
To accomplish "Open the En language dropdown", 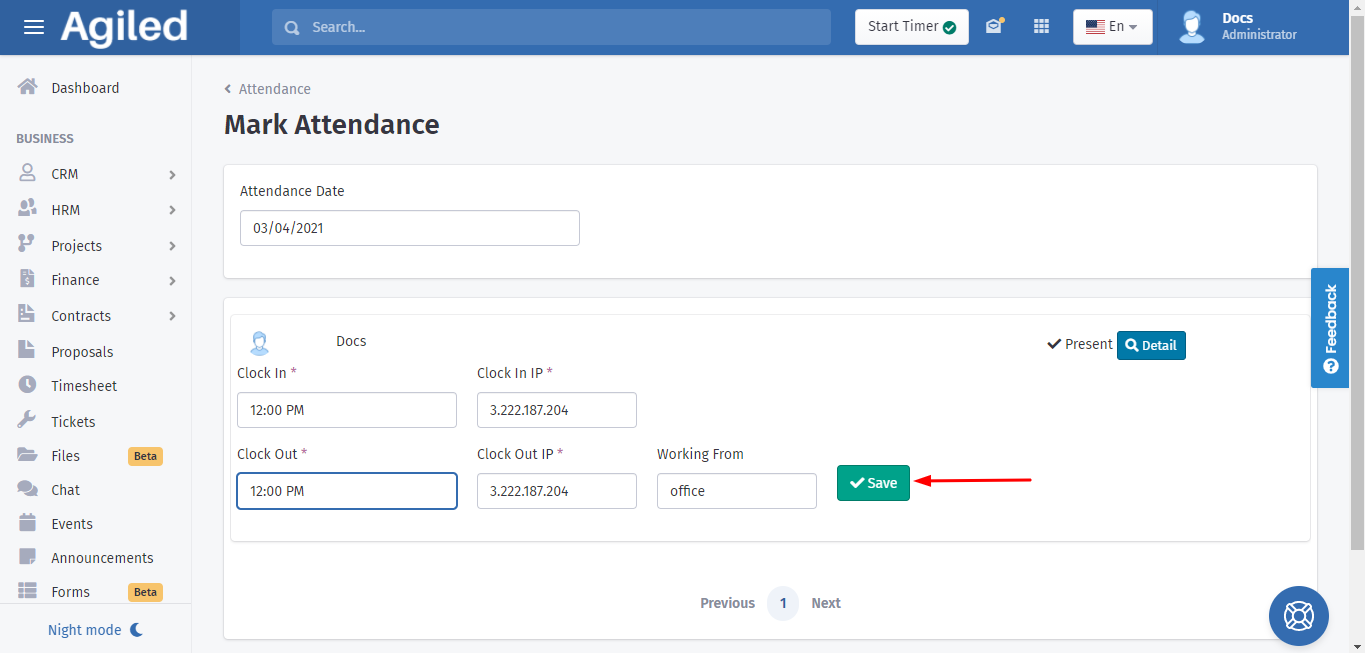I will pos(1112,27).
